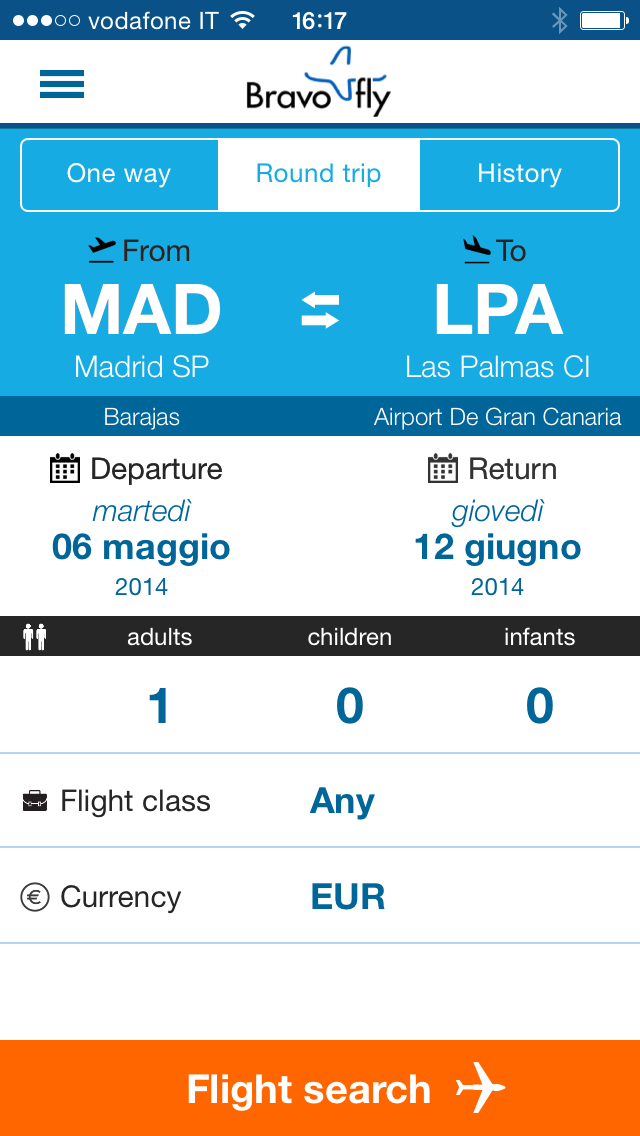Swap origin and destination airports
The height and width of the screenshot is (1136, 640).
click(320, 310)
